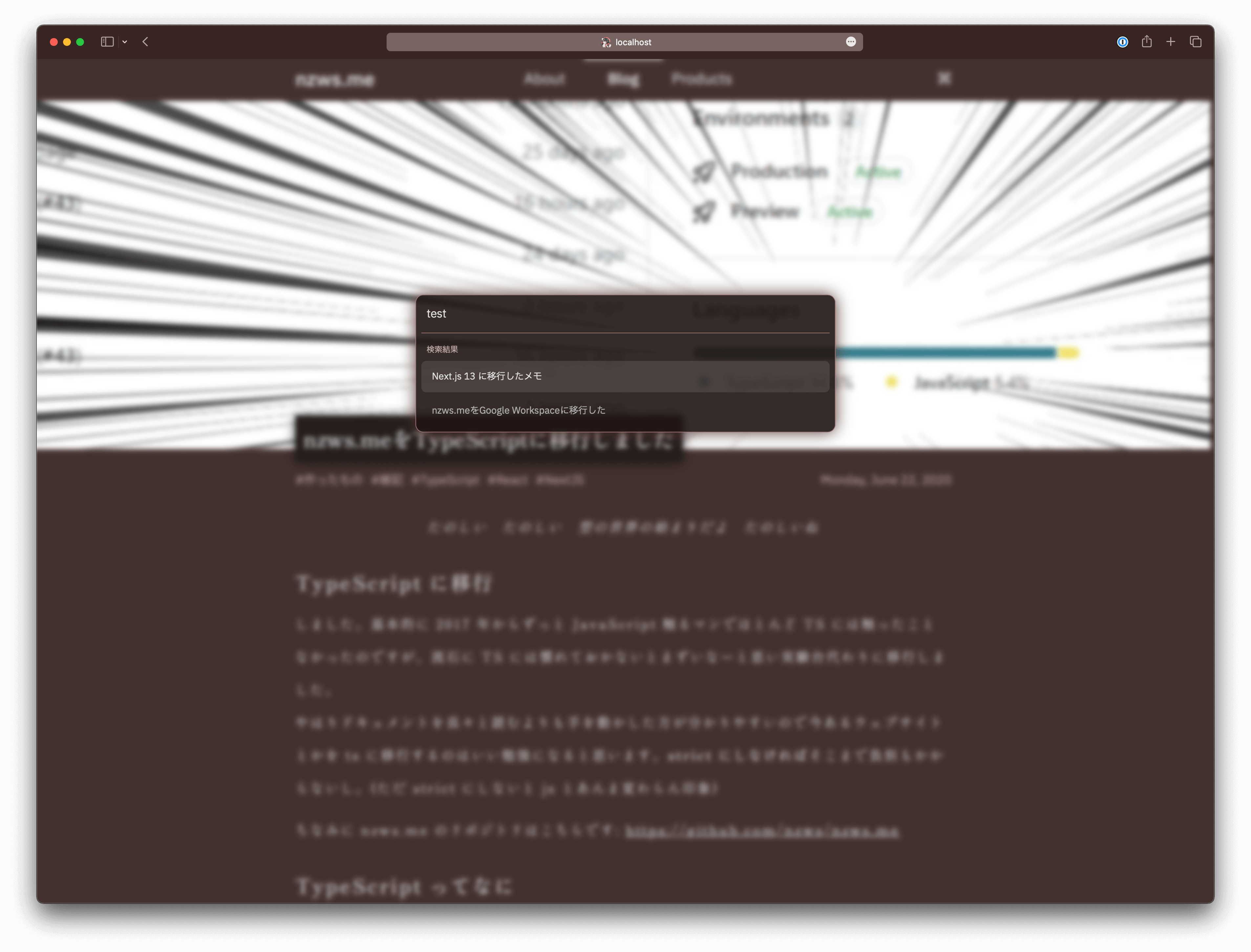
Task: Select result "Next.js 13 に移行したメモ"
Action: point(625,376)
